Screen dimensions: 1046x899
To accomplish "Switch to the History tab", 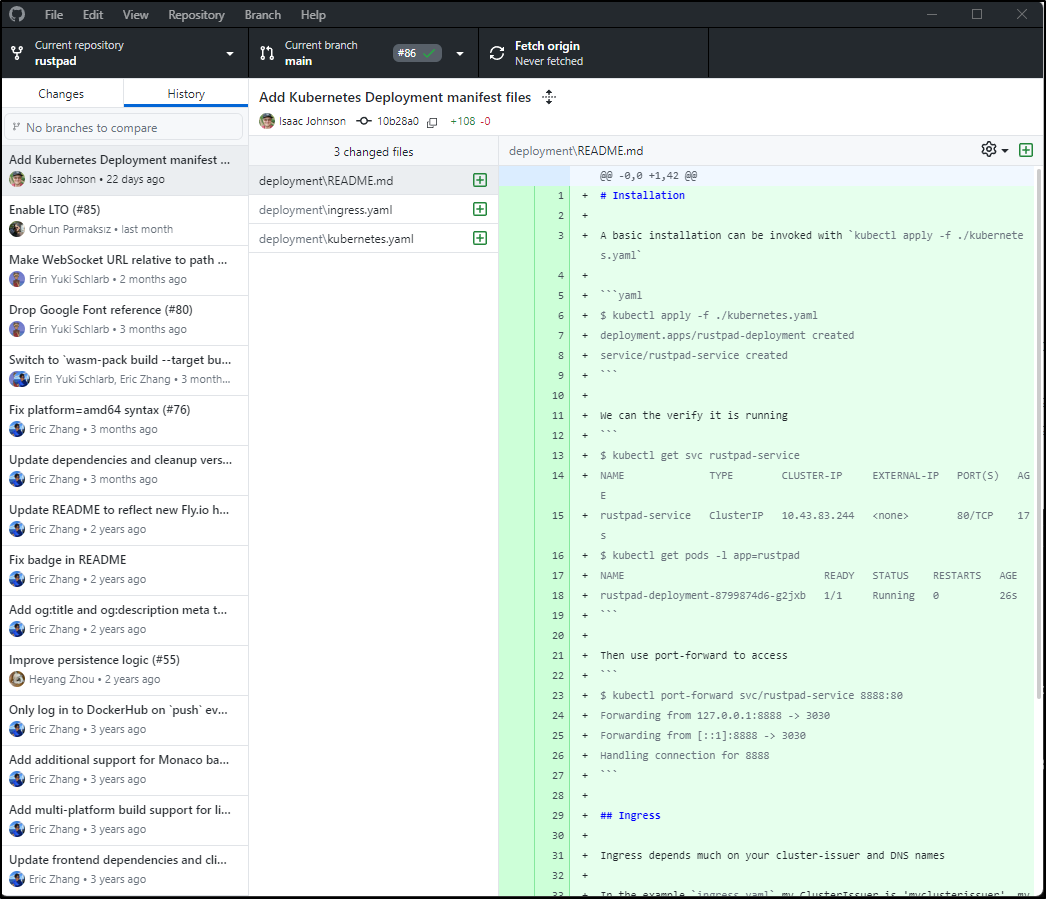I will (x=186, y=94).
